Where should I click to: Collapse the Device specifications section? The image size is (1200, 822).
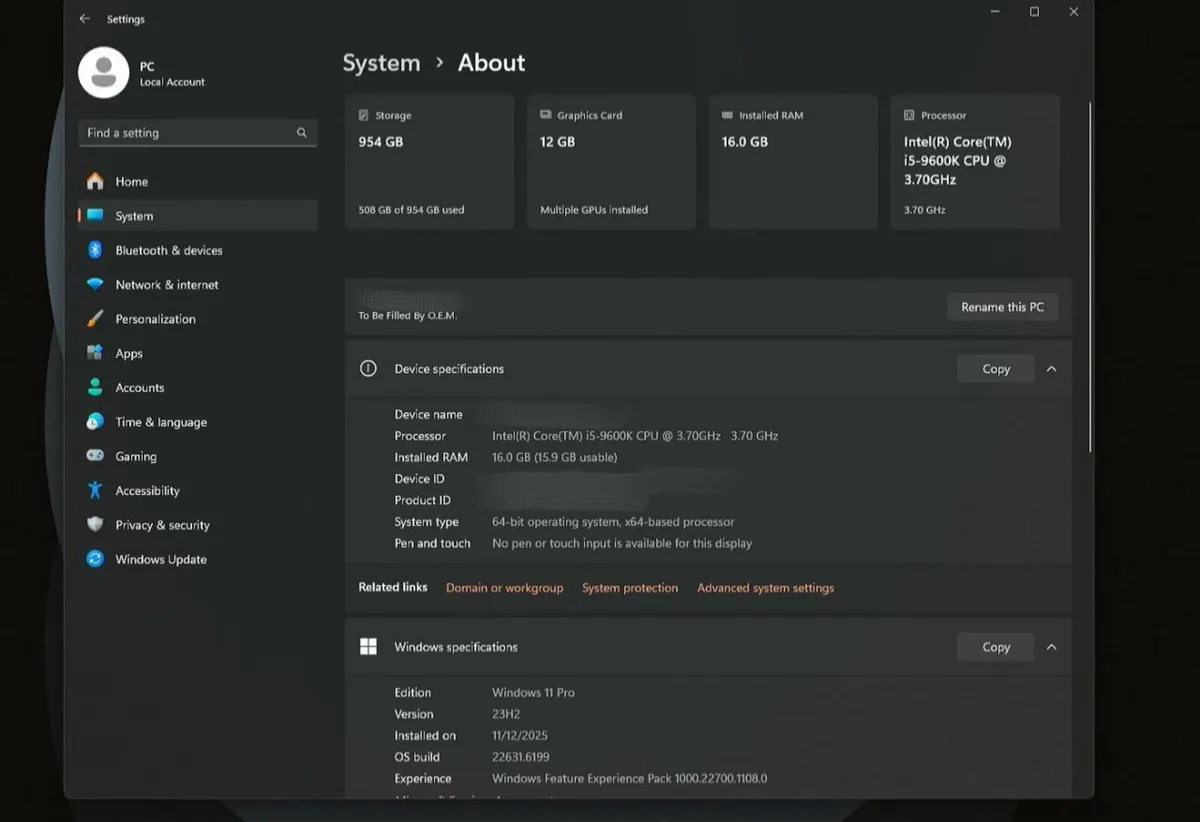[x=1051, y=369]
